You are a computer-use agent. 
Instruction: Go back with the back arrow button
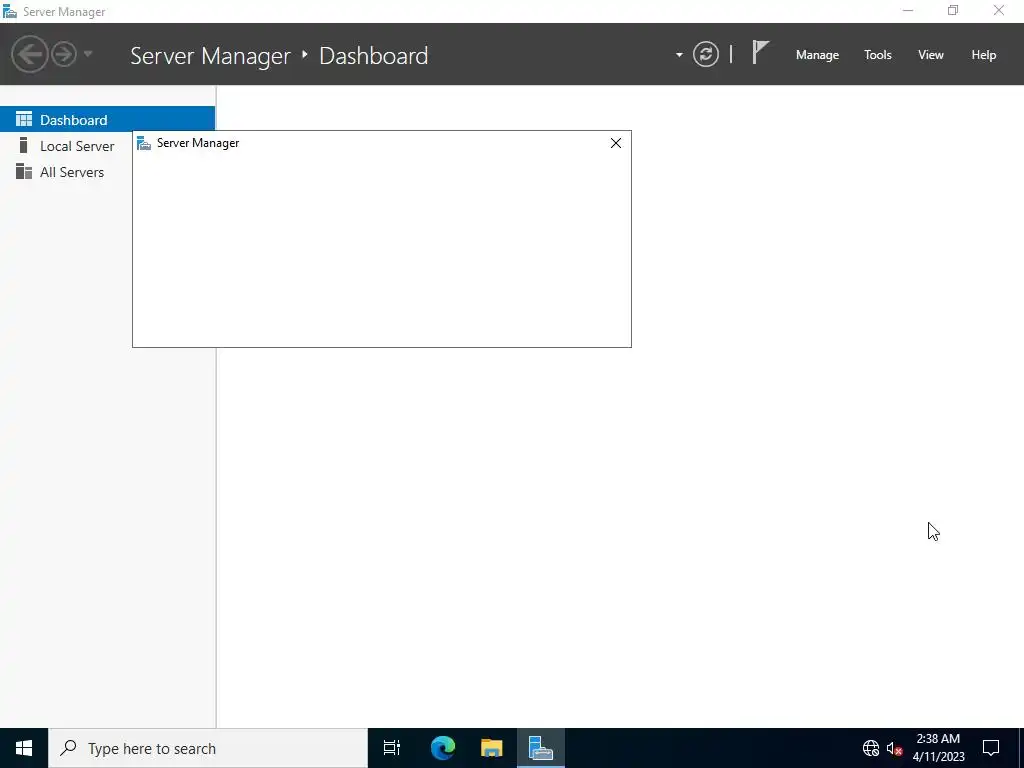(x=29, y=54)
